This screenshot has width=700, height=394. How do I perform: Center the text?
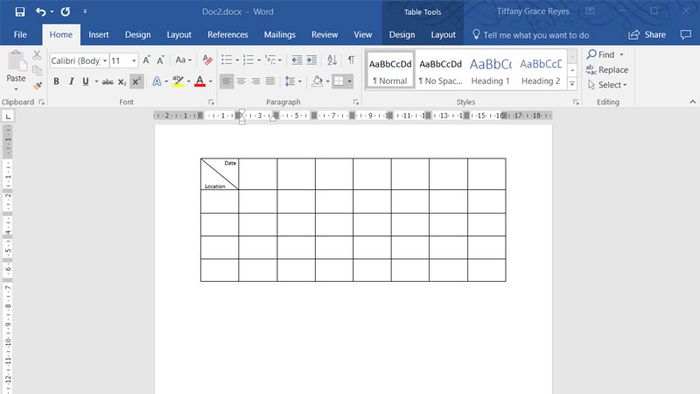[x=241, y=81]
